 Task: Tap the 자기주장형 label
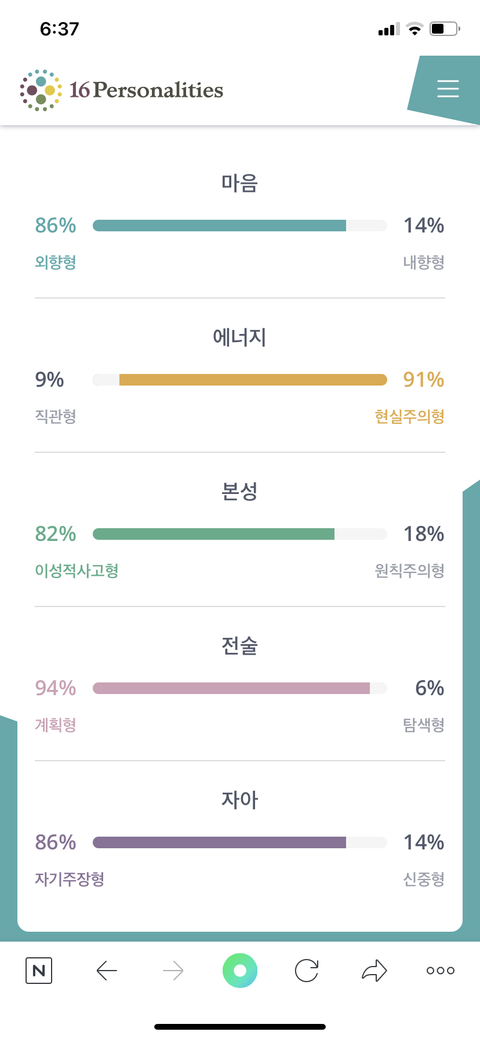[69, 879]
